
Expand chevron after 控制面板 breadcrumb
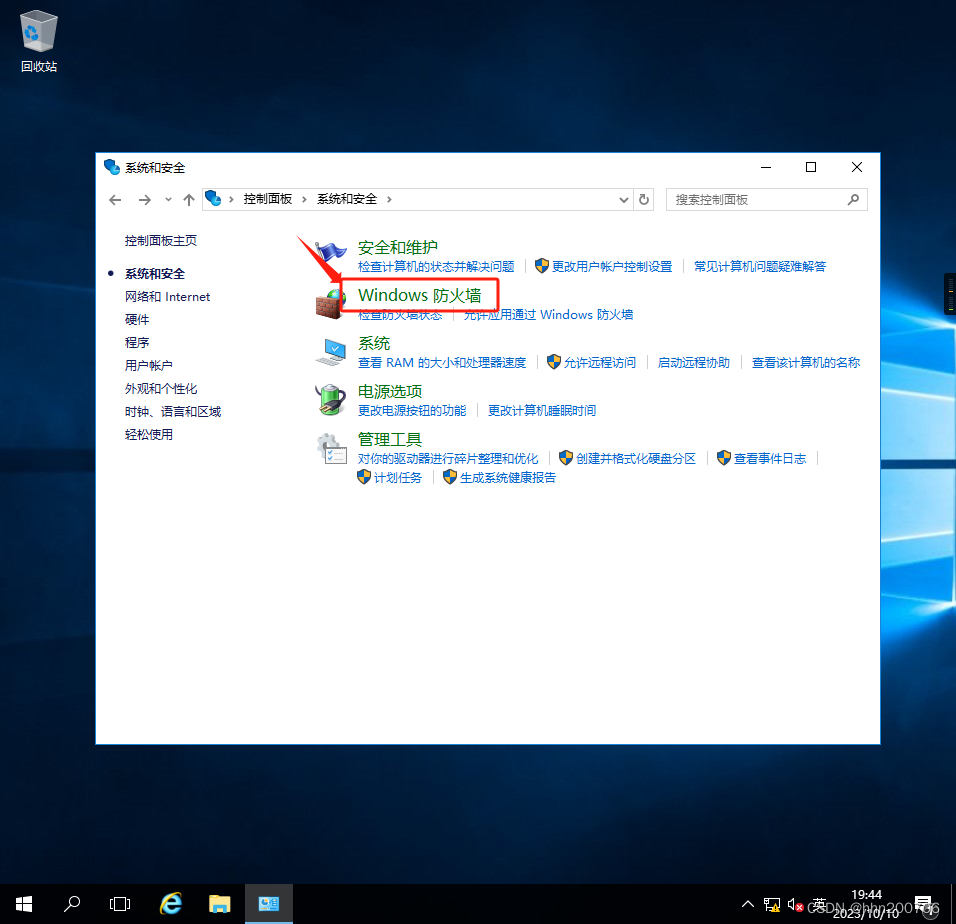coord(304,199)
